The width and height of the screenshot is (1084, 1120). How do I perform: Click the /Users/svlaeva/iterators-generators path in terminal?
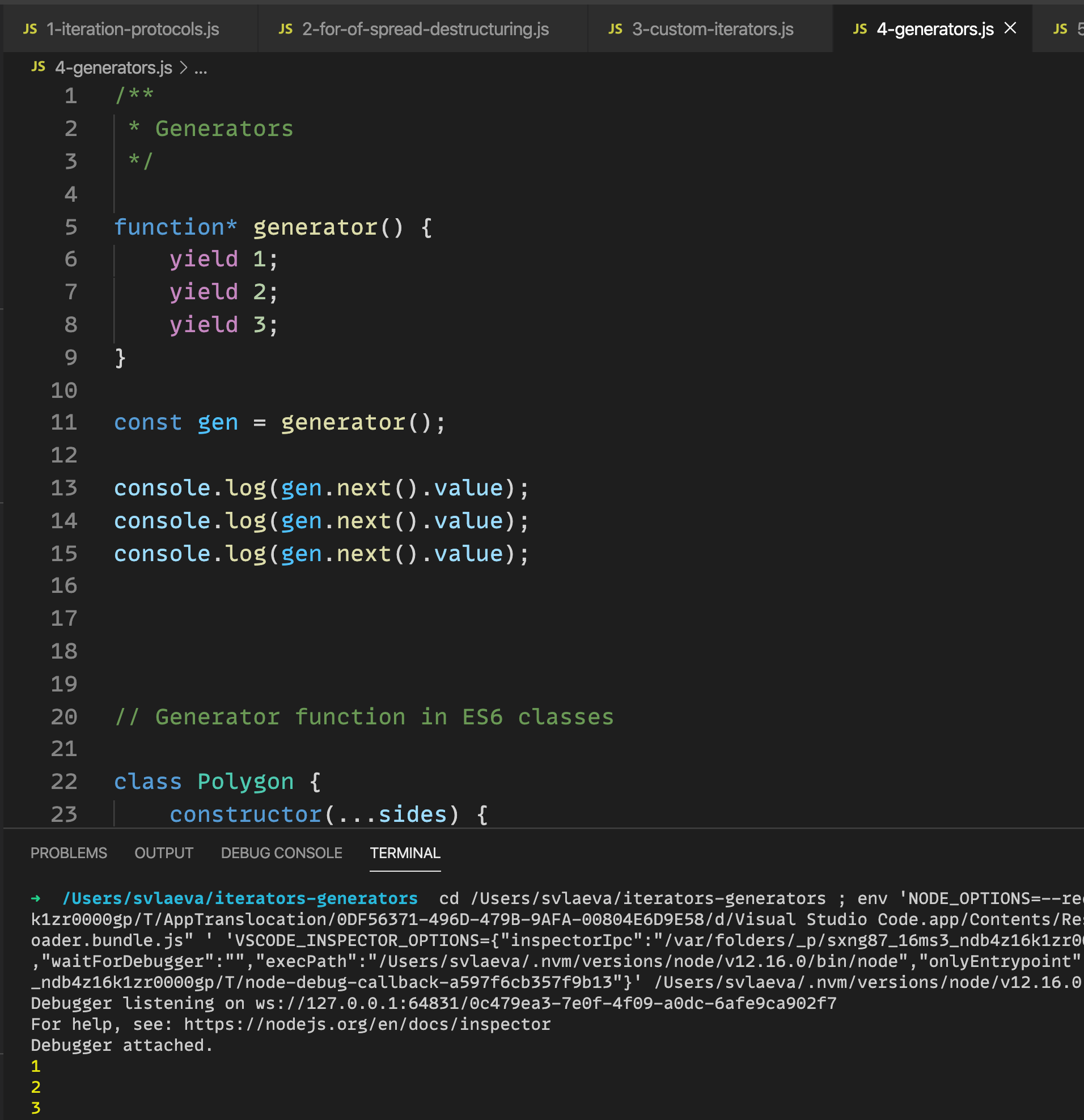click(x=239, y=897)
